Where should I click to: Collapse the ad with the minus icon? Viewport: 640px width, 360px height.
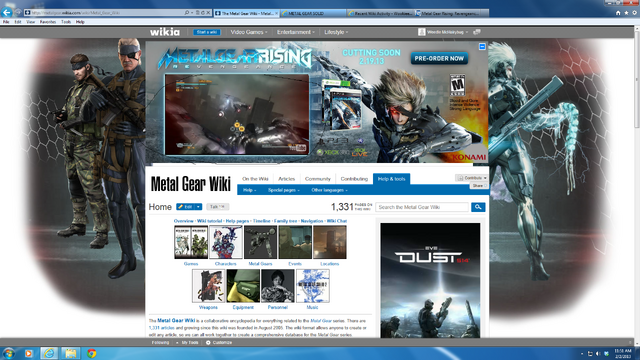click(482, 47)
